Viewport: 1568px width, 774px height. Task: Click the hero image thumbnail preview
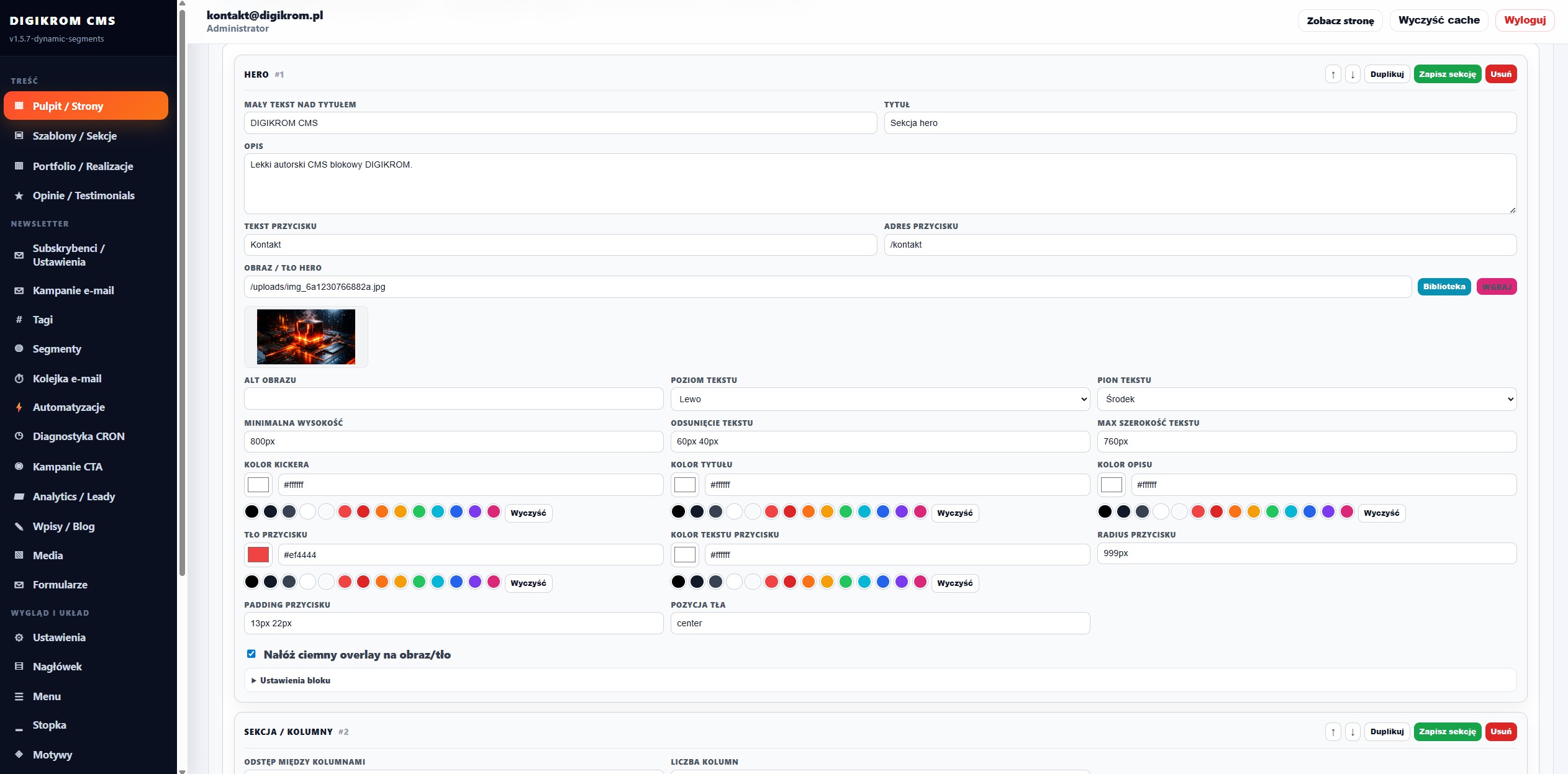306,337
